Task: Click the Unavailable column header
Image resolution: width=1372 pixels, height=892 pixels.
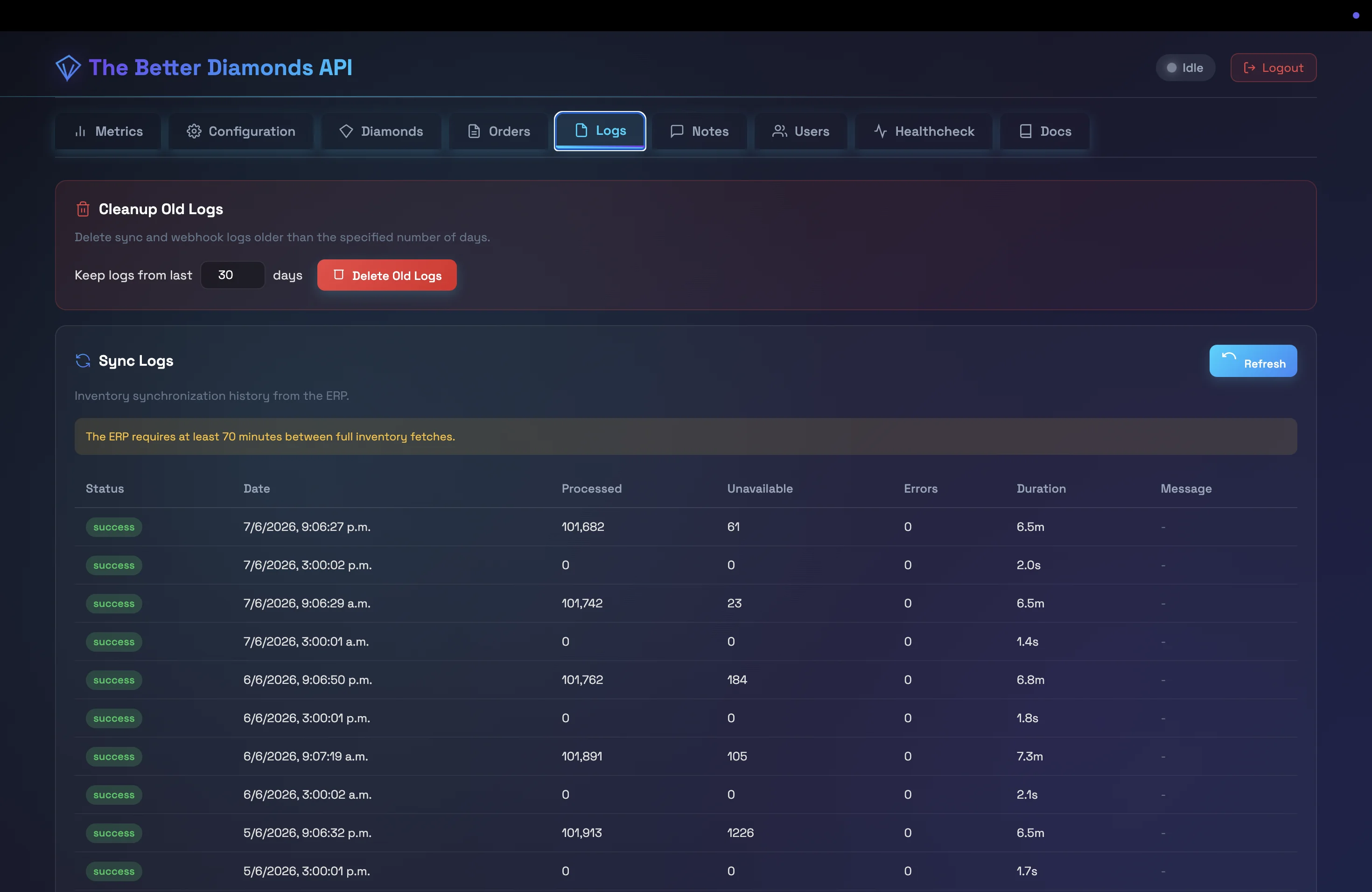Action: (760, 488)
